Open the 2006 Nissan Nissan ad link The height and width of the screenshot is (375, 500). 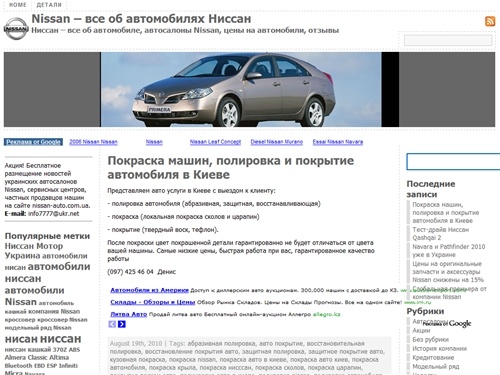click(x=93, y=142)
